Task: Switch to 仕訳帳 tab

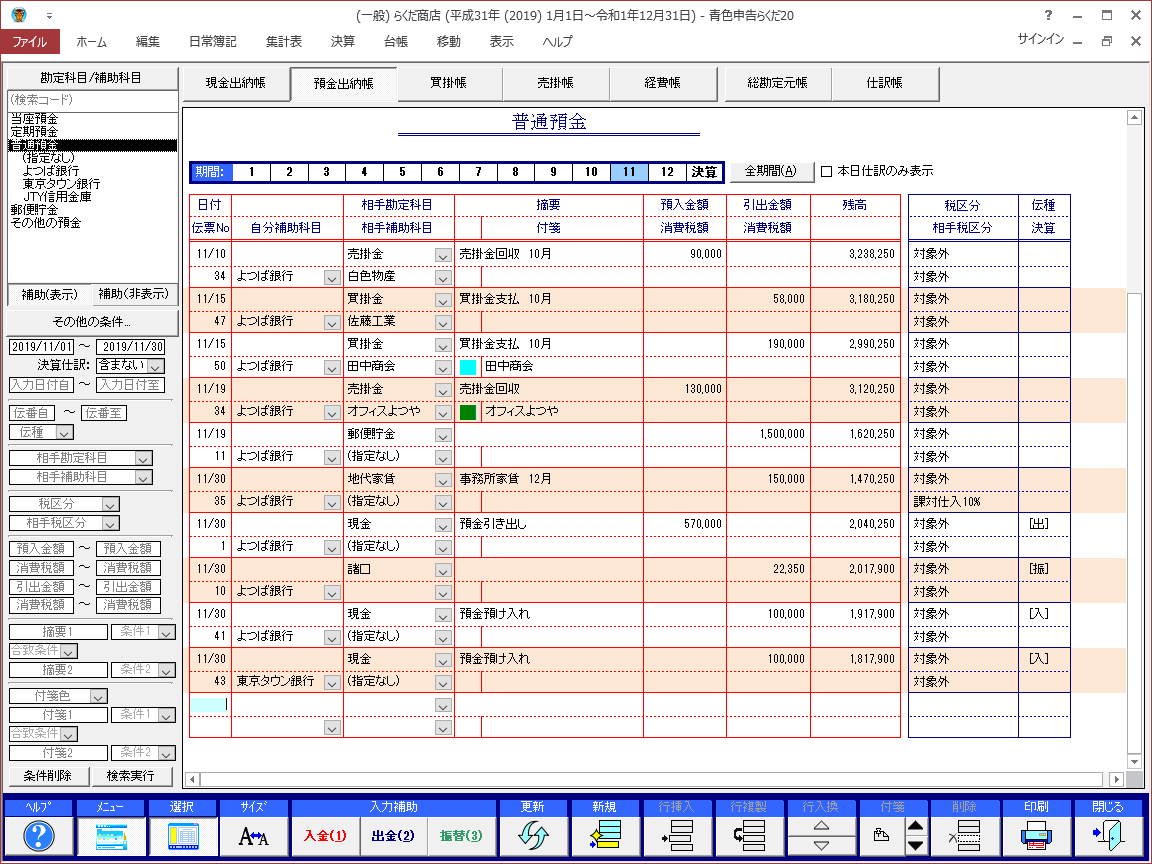Action: [x=885, y=83]
